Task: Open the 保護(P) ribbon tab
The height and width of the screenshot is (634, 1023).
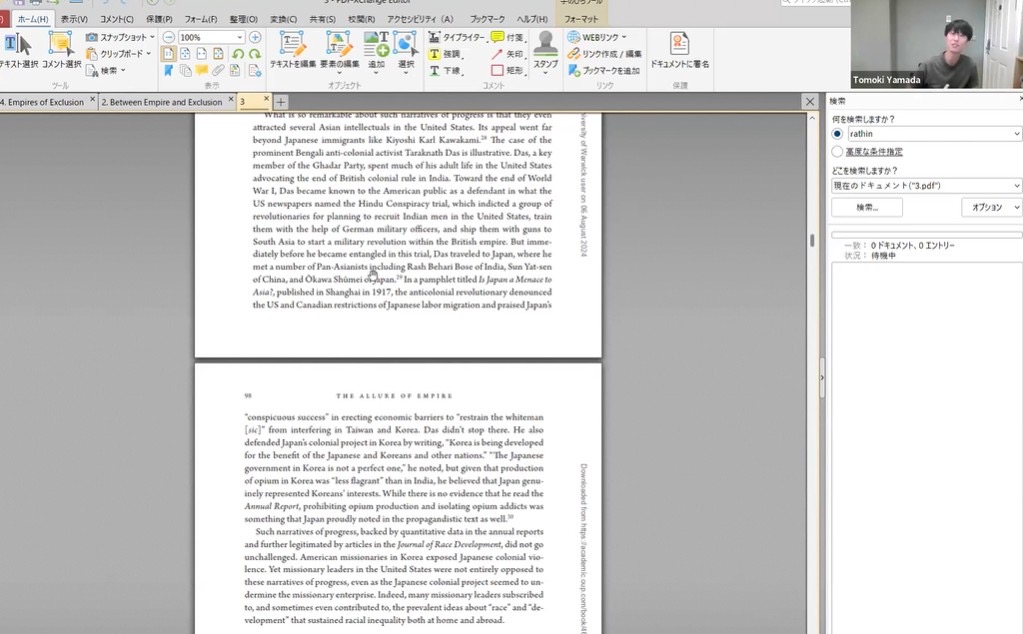Action: [x=159, y=19]
